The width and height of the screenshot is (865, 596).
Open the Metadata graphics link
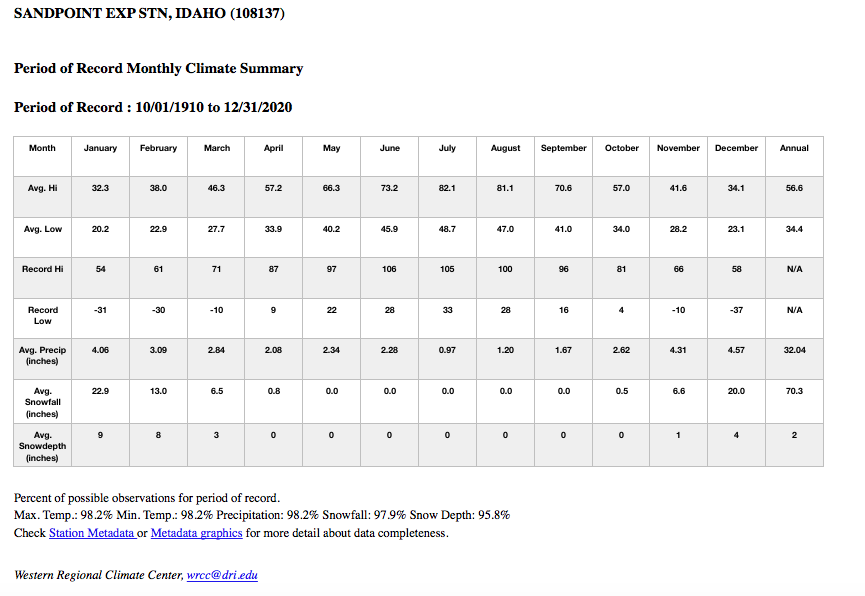pyautogui.click(x=196, y=533)
